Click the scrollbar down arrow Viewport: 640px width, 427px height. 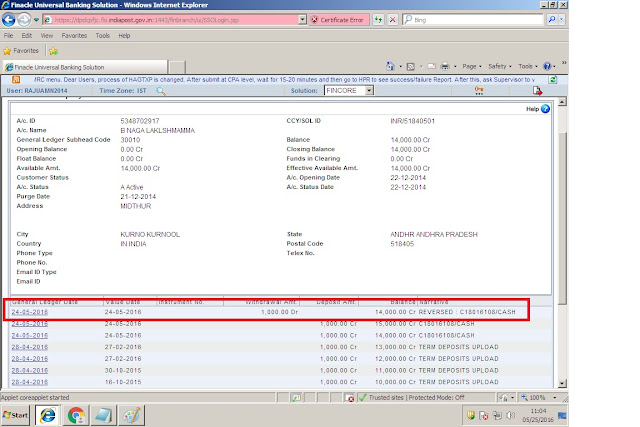562,383
